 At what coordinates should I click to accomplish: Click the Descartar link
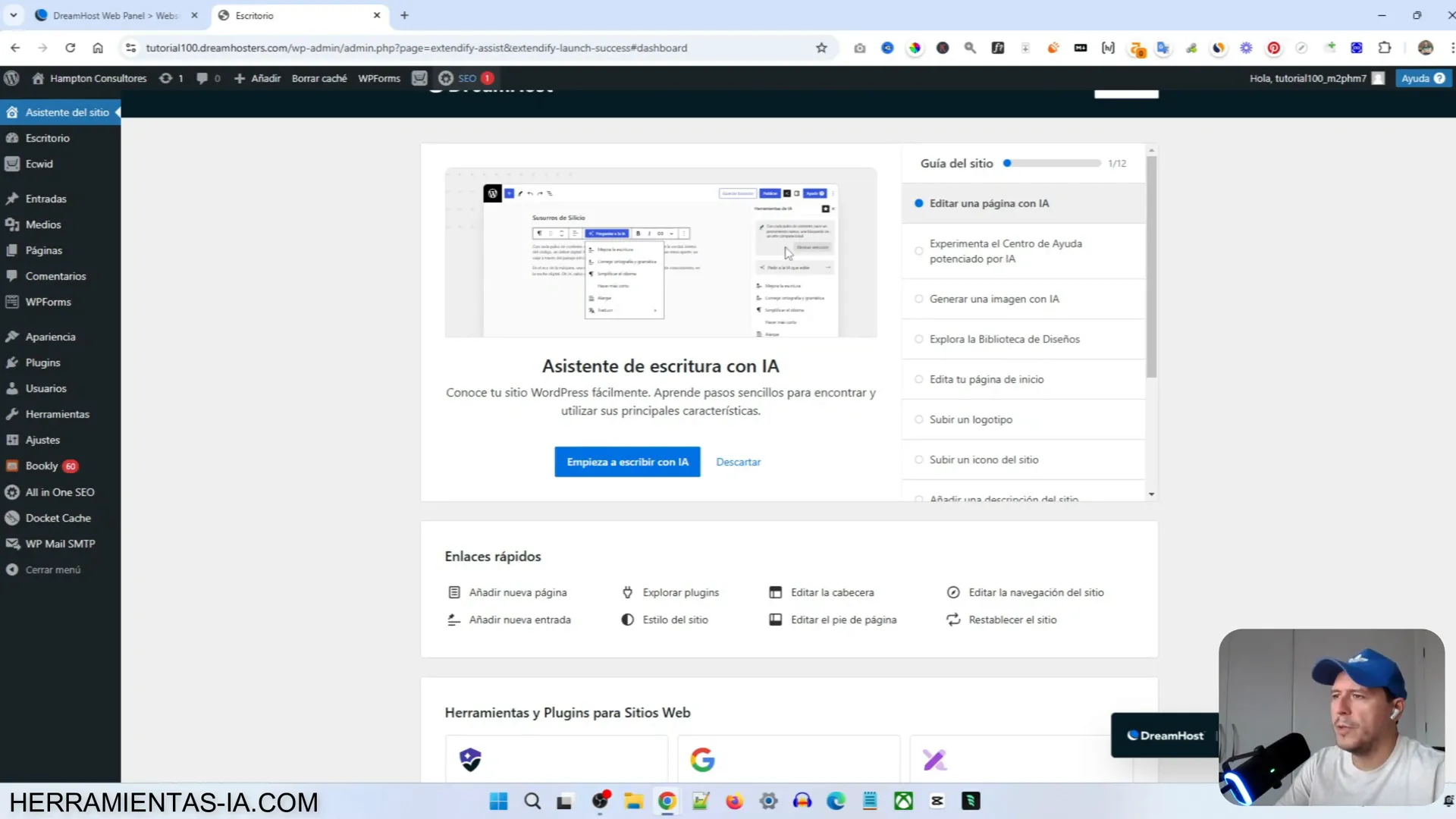click(x=738, y=462)
